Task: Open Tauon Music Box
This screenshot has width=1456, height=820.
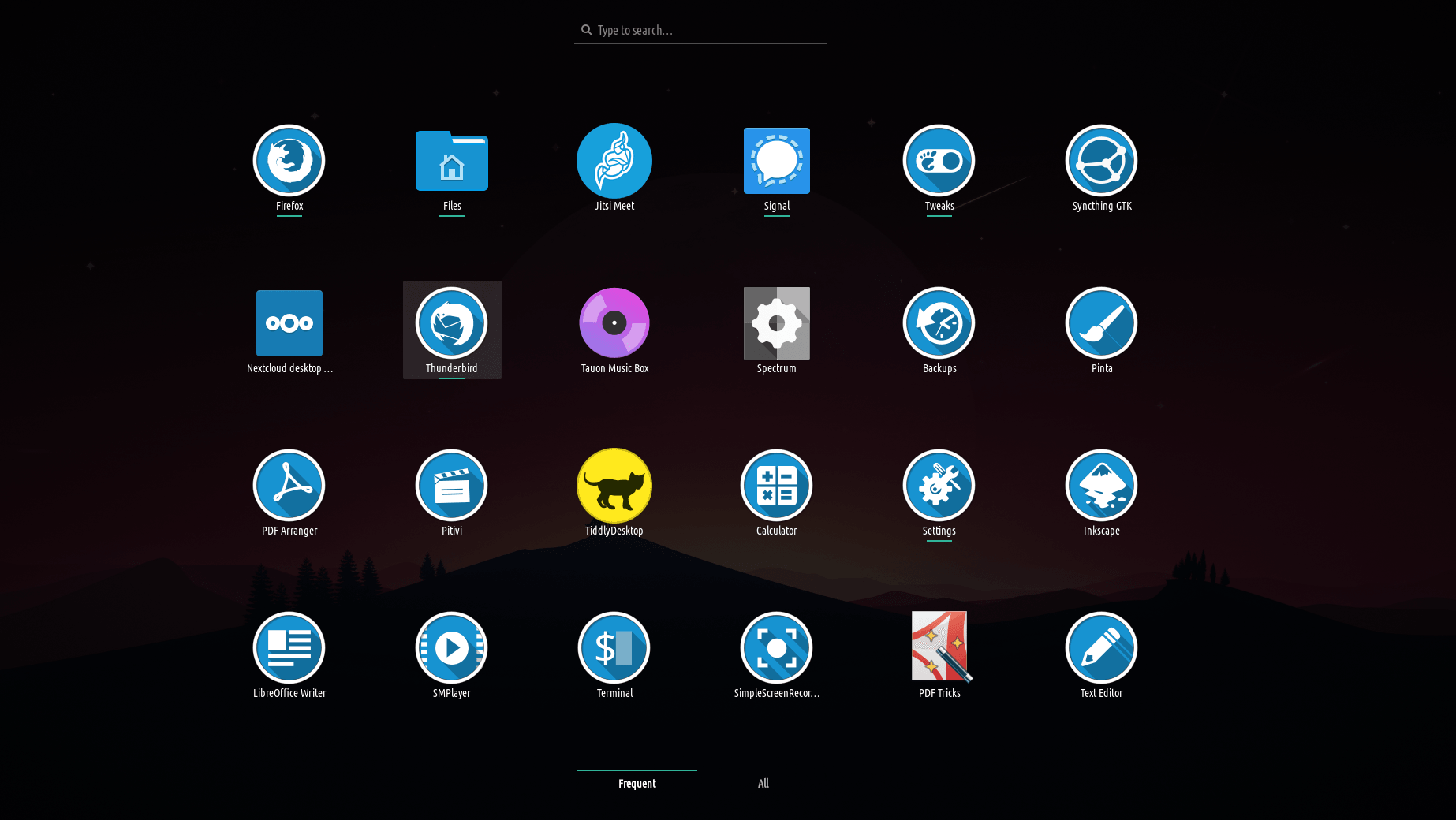Action: 614,323
